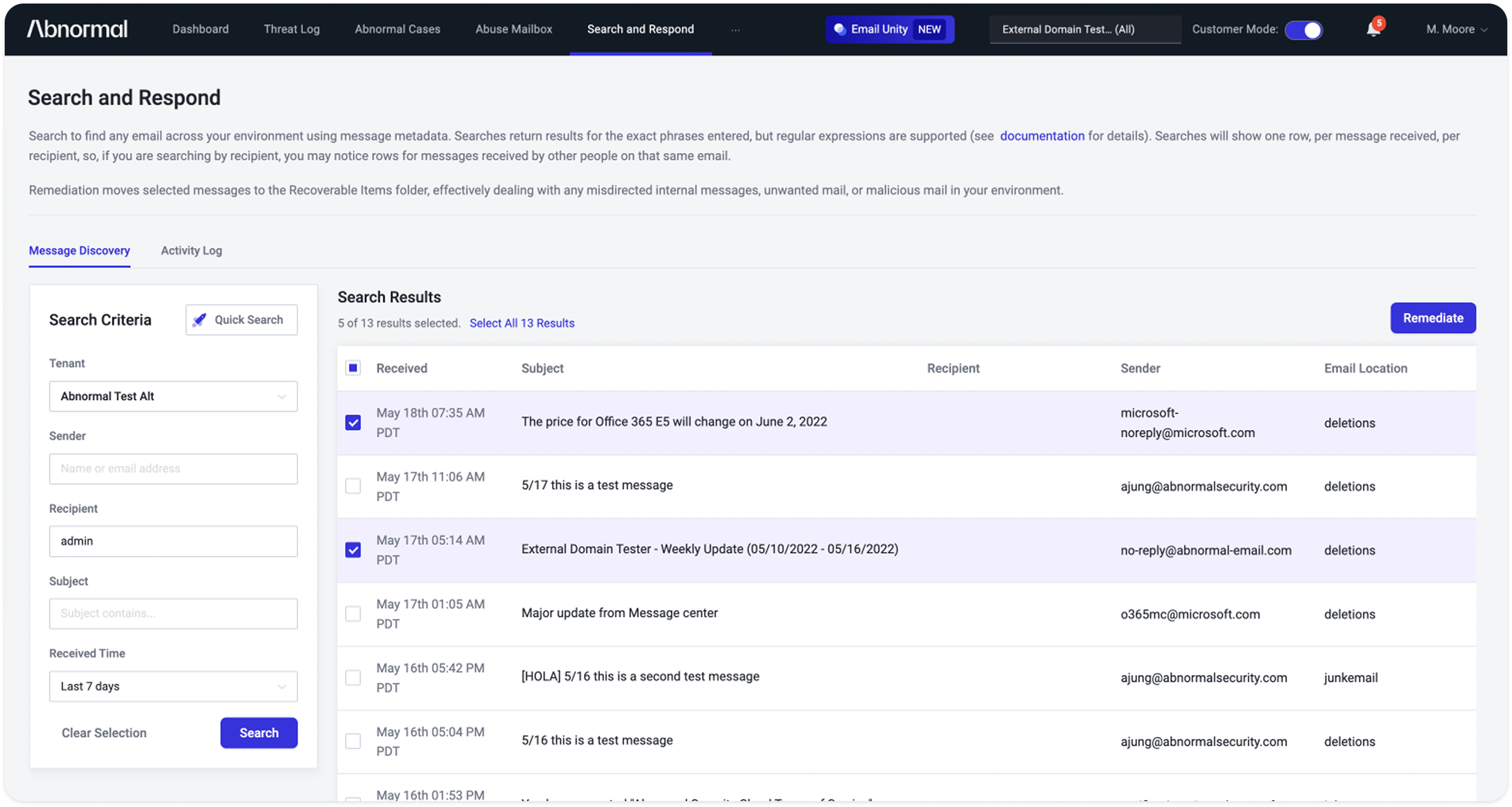
Task: Click Email Unity NEW button
Action: coord(890,29)
